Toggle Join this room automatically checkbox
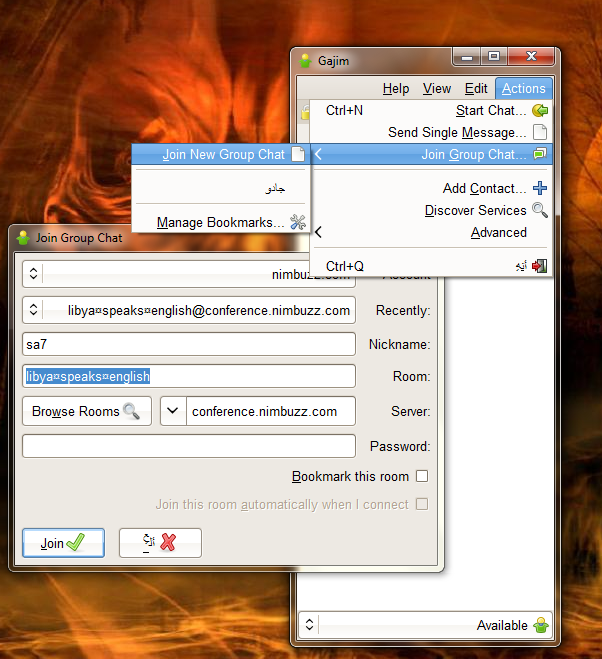 pos(422,504)
